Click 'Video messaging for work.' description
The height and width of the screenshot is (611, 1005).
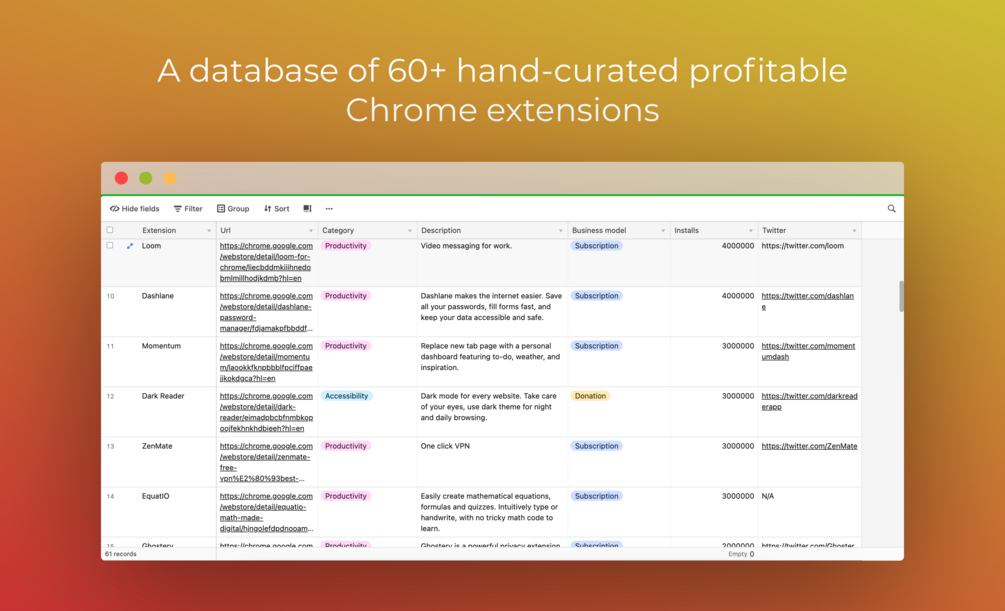click(466, 246)
